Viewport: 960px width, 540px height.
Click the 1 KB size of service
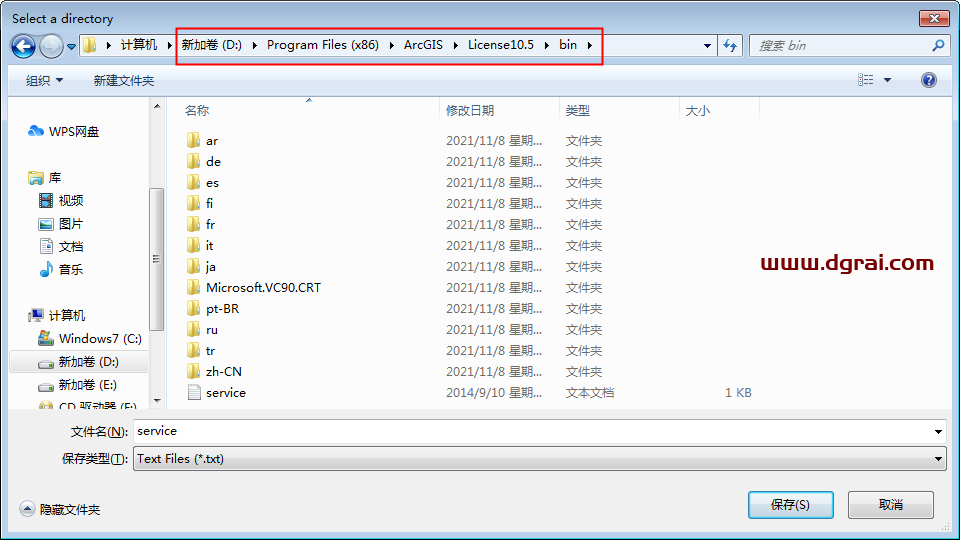pos(738,392)
